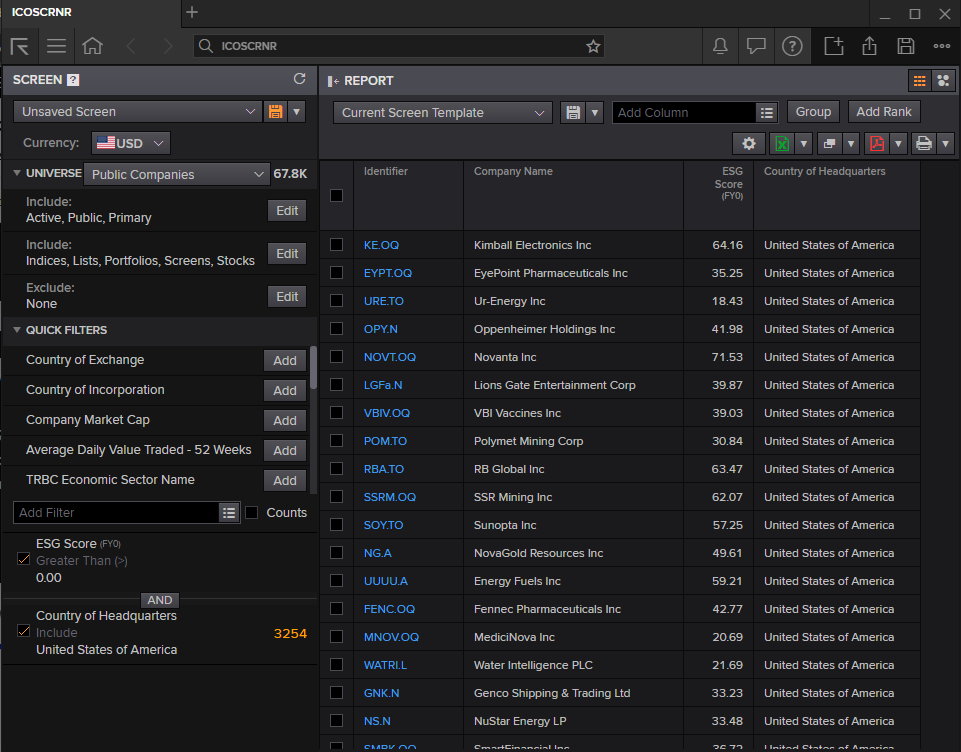Viewport: 961px width, 752px height.
Task: Open the print options for the report
Action: pyautogui.click(x=921, y=144)
